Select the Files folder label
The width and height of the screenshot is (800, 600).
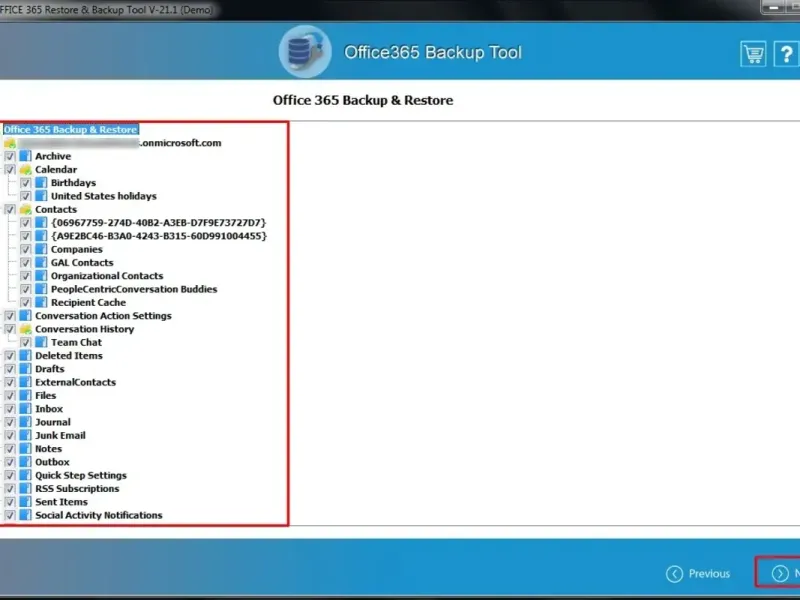(45, 395)
